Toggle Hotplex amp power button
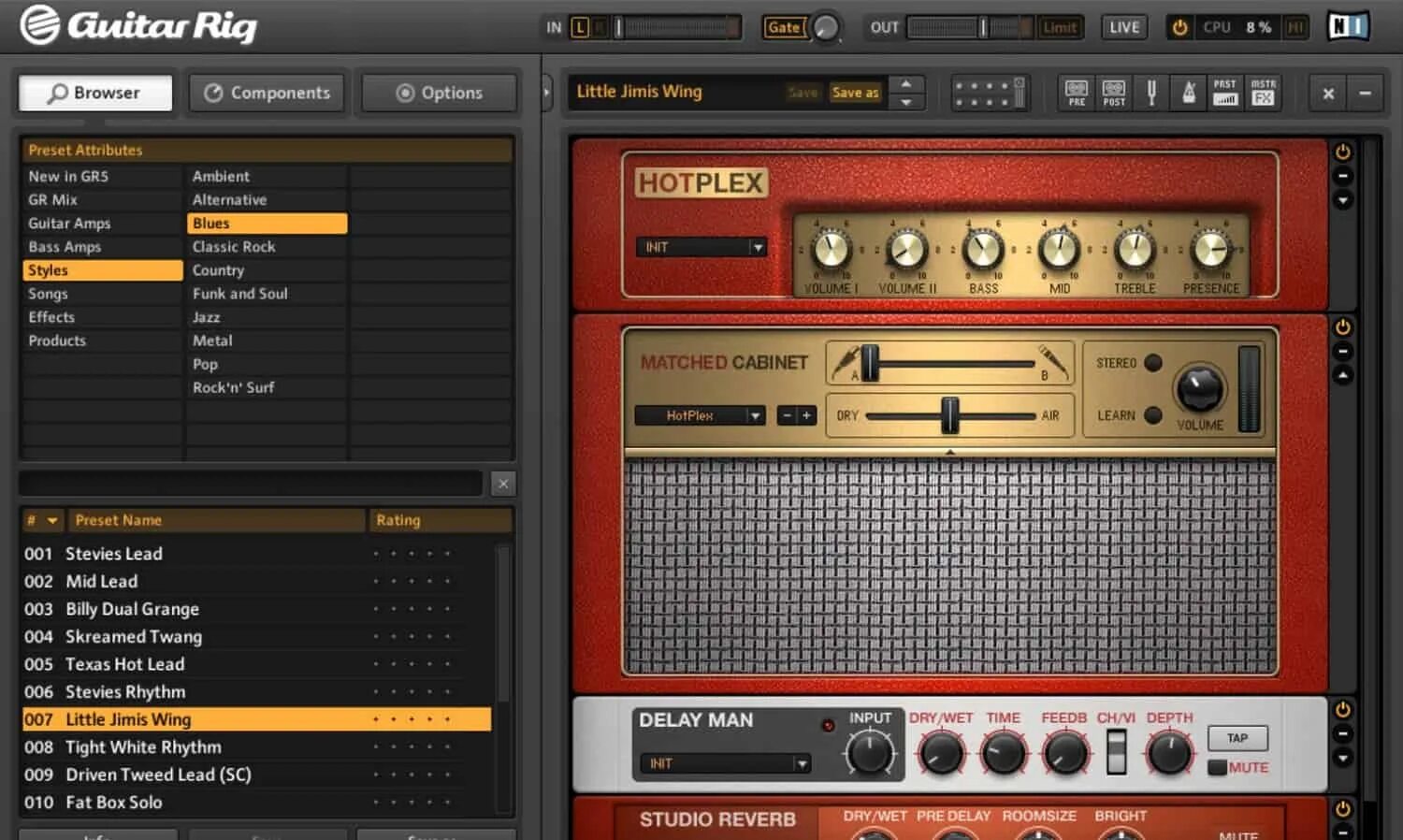Image resolution: width=1403 pixels, height=840 pixels. pos(1342,152)
